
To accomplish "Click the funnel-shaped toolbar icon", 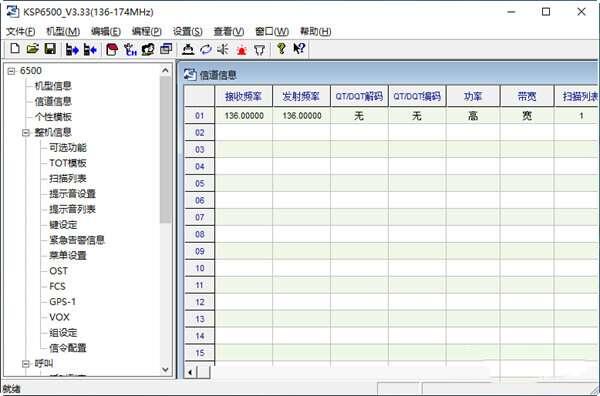I will click(259, 49).
